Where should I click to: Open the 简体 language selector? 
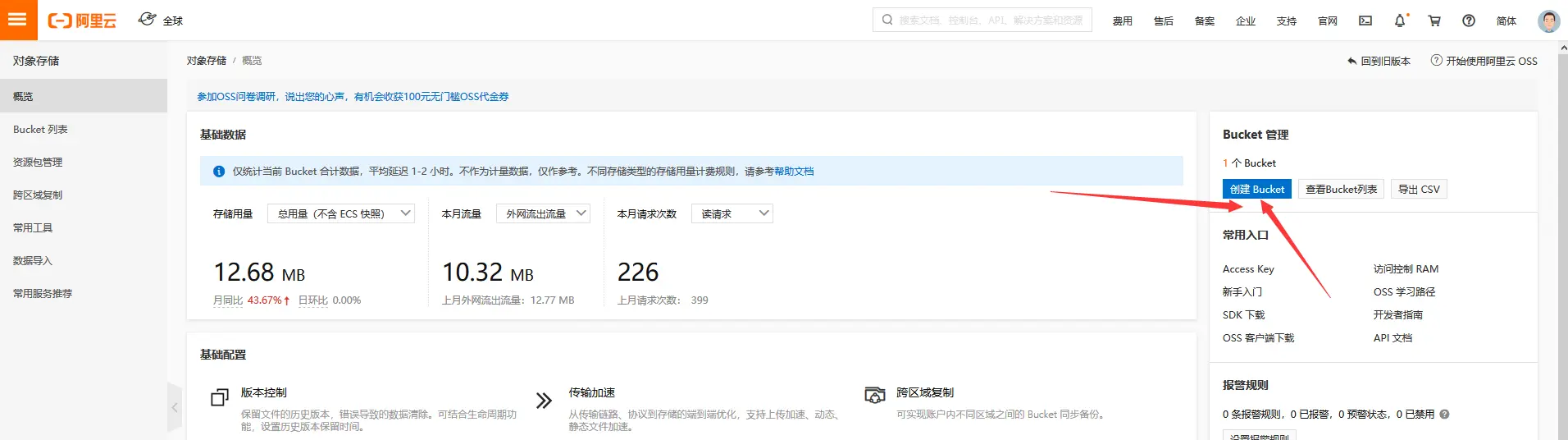click(1506, 21)
